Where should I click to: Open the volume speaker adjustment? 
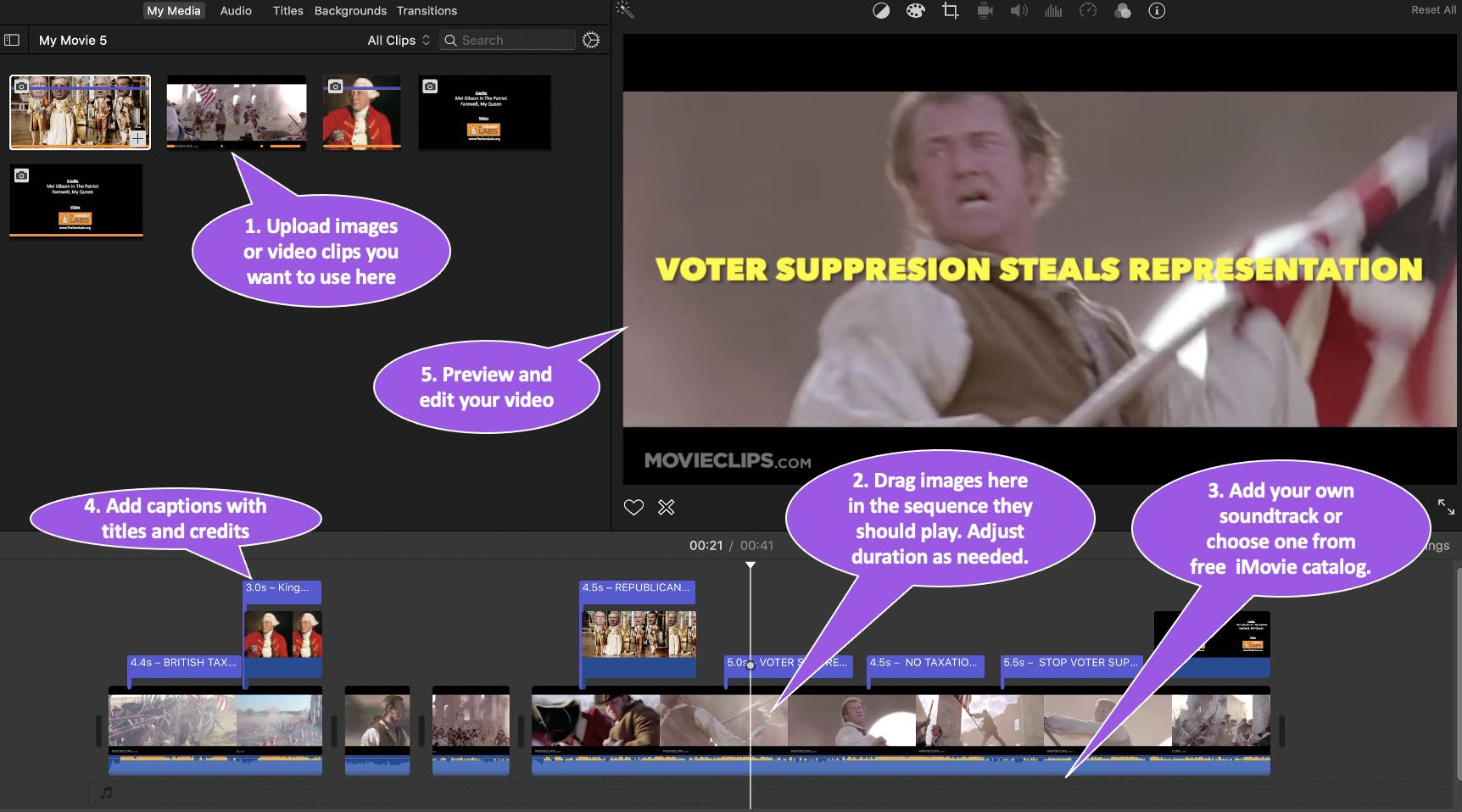1018,11
